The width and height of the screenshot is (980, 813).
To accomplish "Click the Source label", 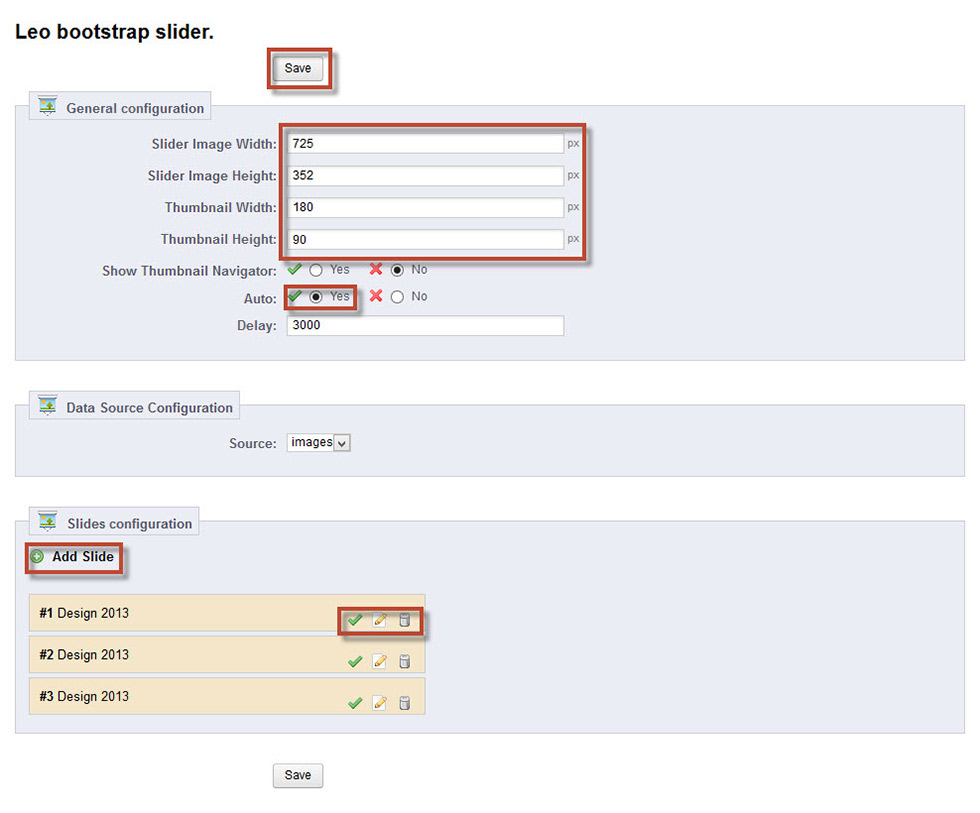I will coord(252,443).
